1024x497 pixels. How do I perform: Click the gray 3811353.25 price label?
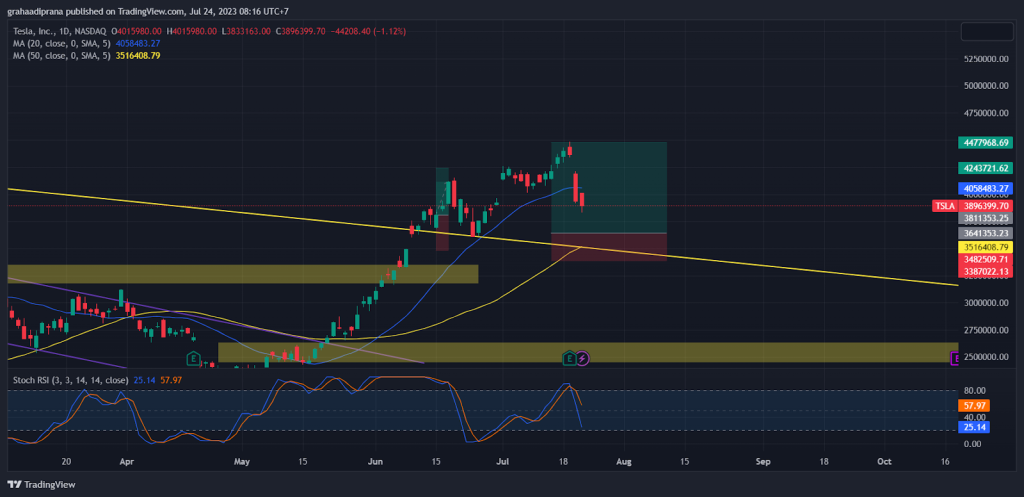tap(985, 218)
